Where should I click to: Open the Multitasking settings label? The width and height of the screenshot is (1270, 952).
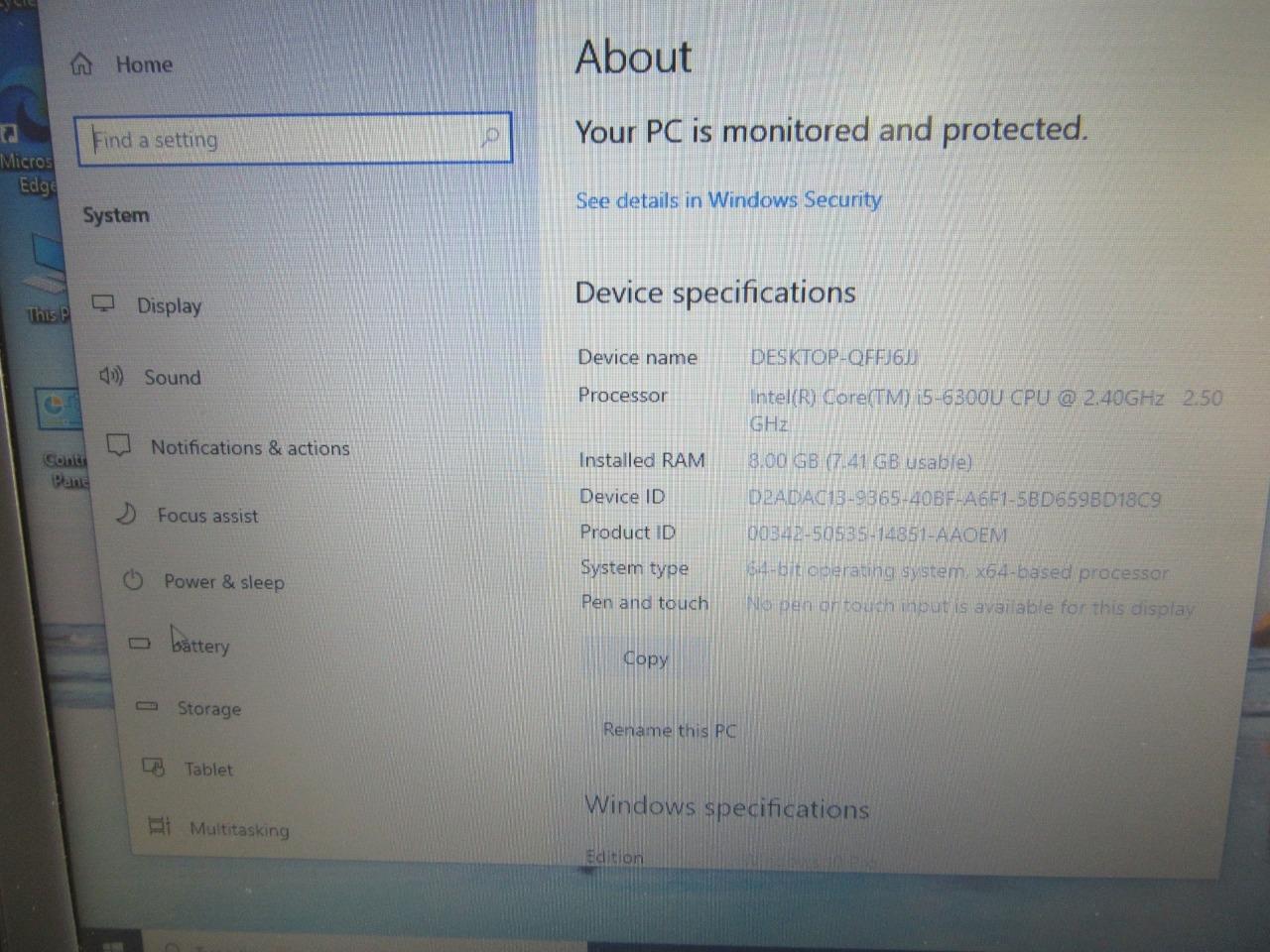pos(239,829)
